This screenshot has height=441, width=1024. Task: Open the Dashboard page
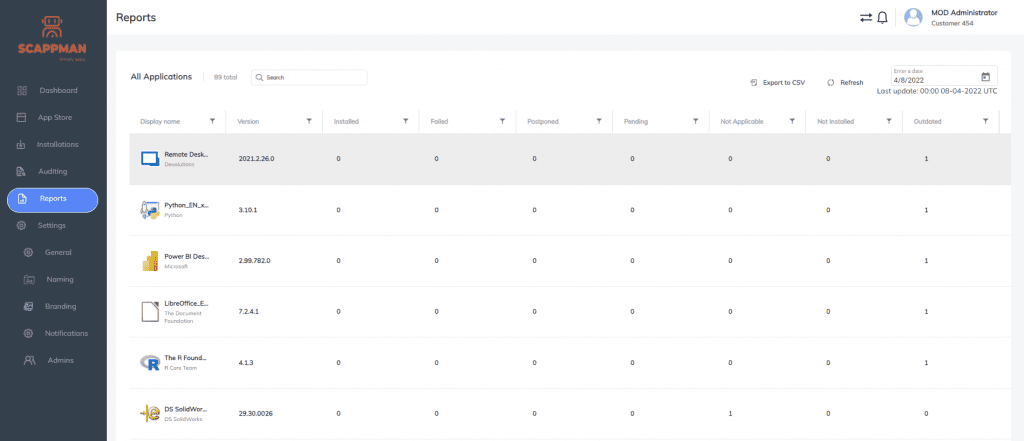(x=58, y=90)
